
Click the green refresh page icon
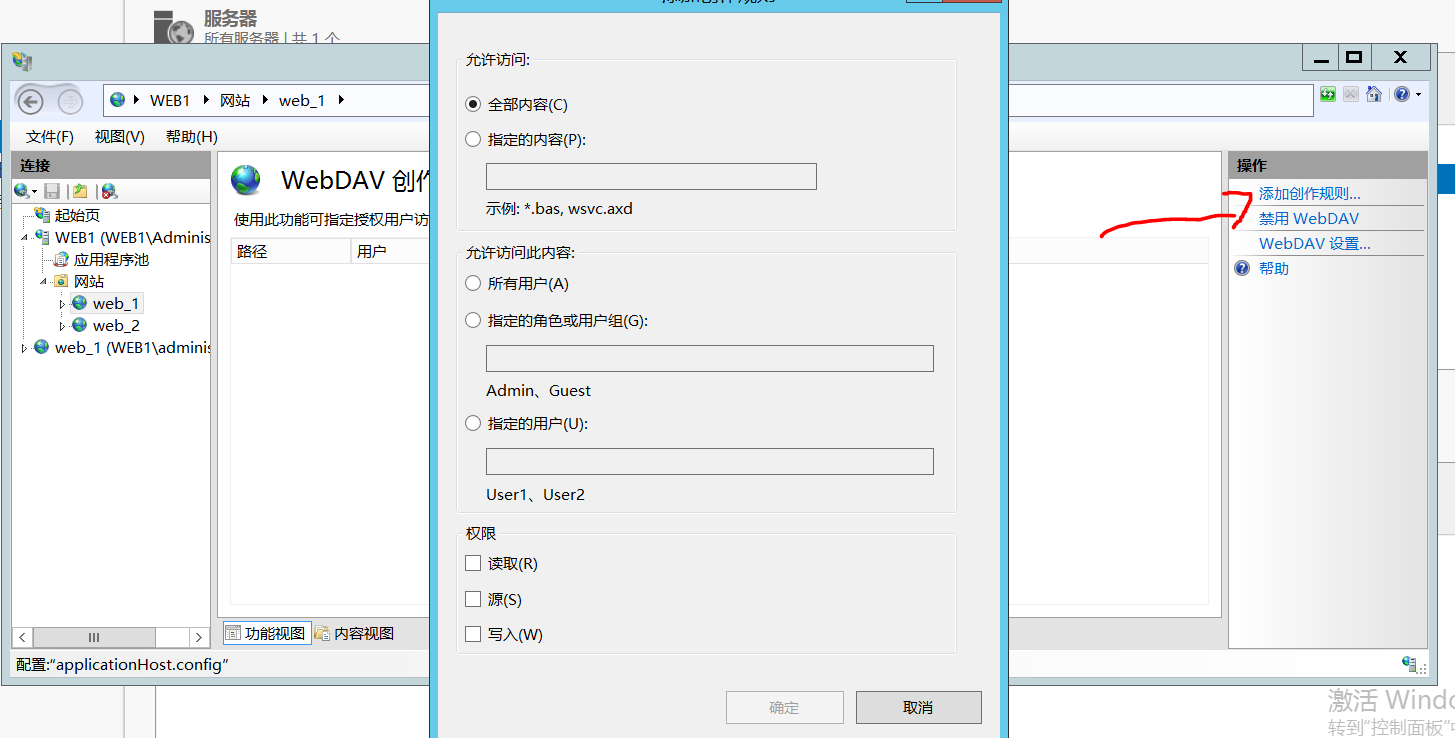click(x=1328, y=94)
